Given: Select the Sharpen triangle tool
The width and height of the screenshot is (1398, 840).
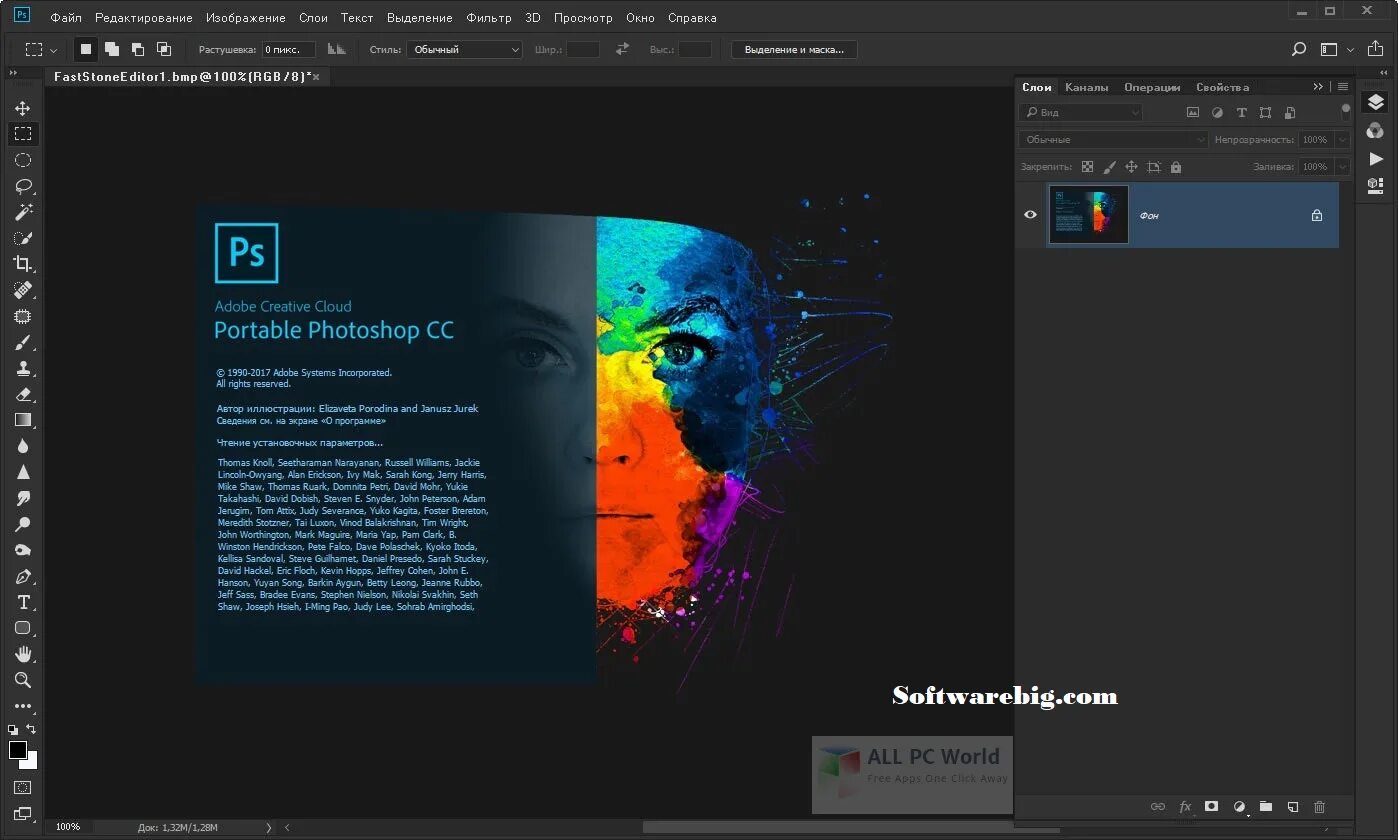Looking at the screenshot, I should [x=22, y=472].
